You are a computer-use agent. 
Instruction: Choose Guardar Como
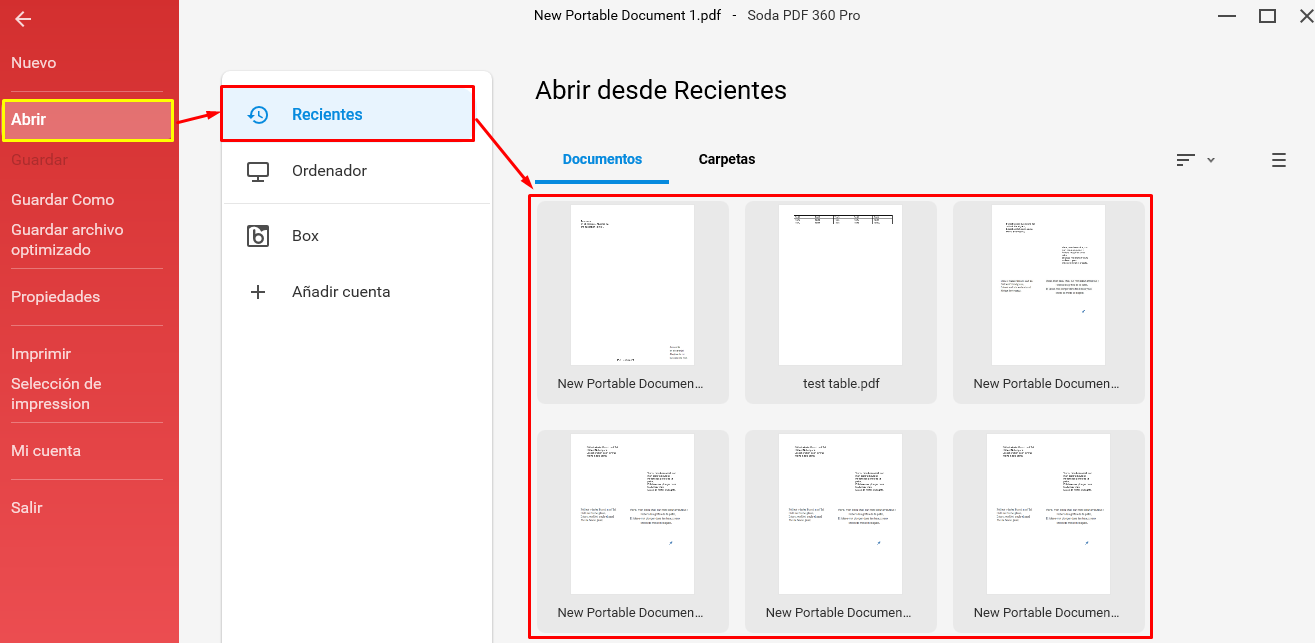pos(63,200)
